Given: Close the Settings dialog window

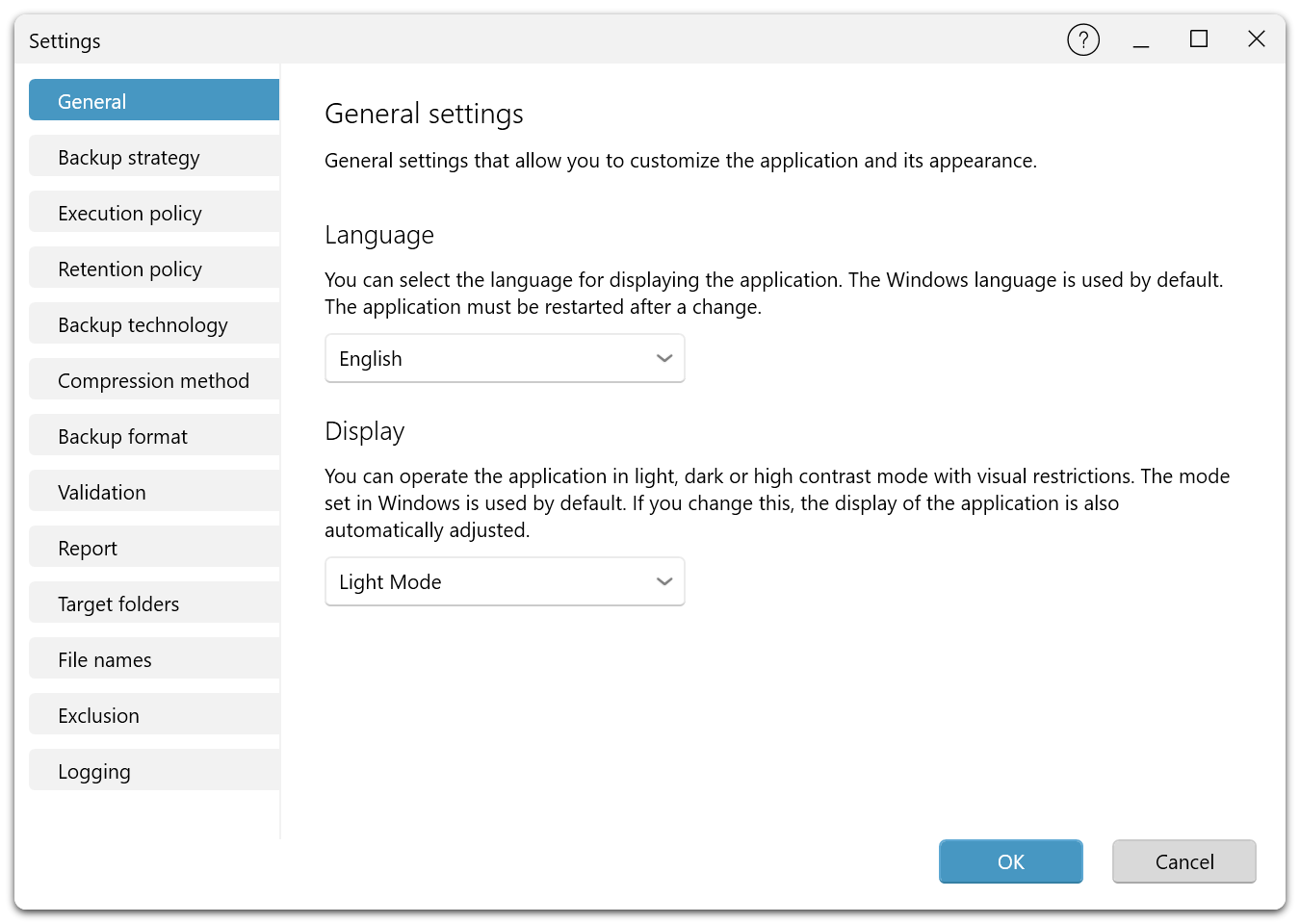Looking at the screenshot, I should (1257, 39).
